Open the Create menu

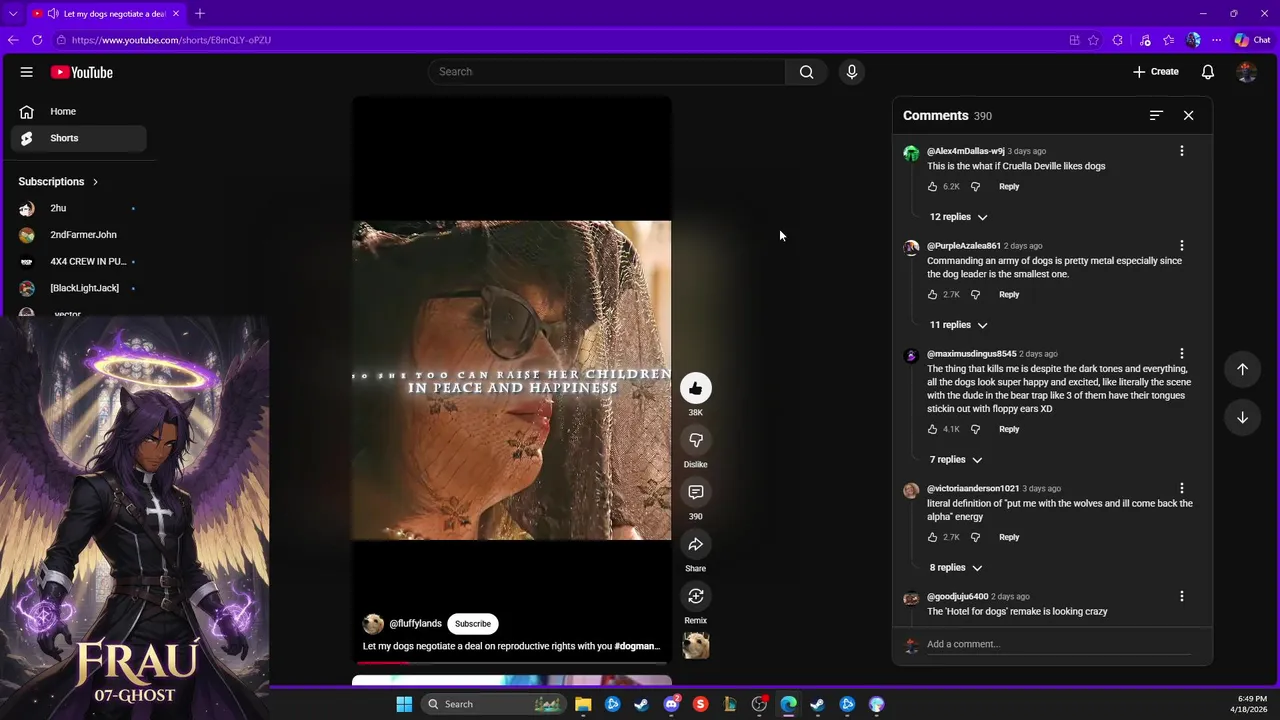coord(1156,72)
